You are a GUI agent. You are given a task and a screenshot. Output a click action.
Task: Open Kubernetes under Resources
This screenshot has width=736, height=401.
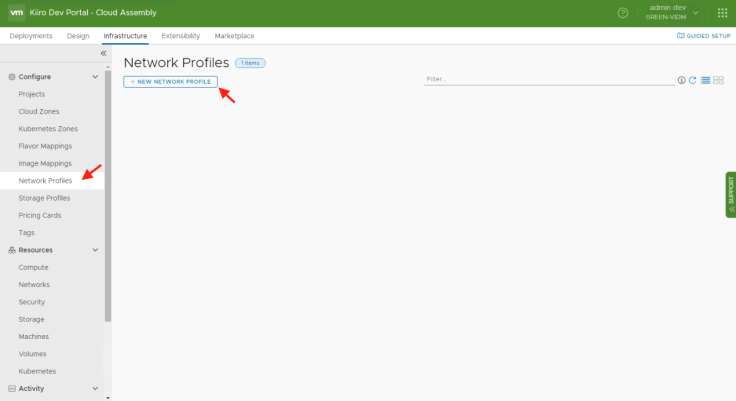pos(37,371)
